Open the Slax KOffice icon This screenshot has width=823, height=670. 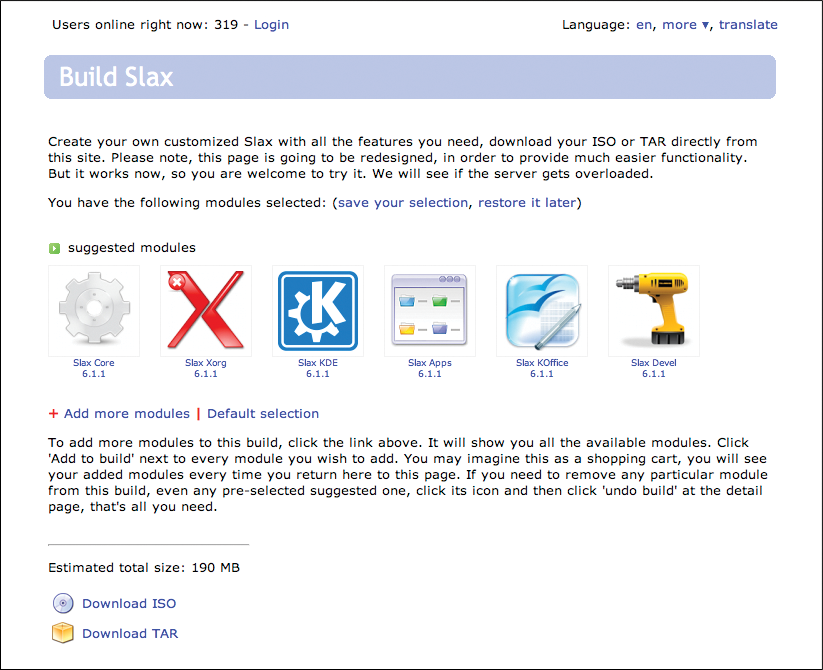coord(542,311)
